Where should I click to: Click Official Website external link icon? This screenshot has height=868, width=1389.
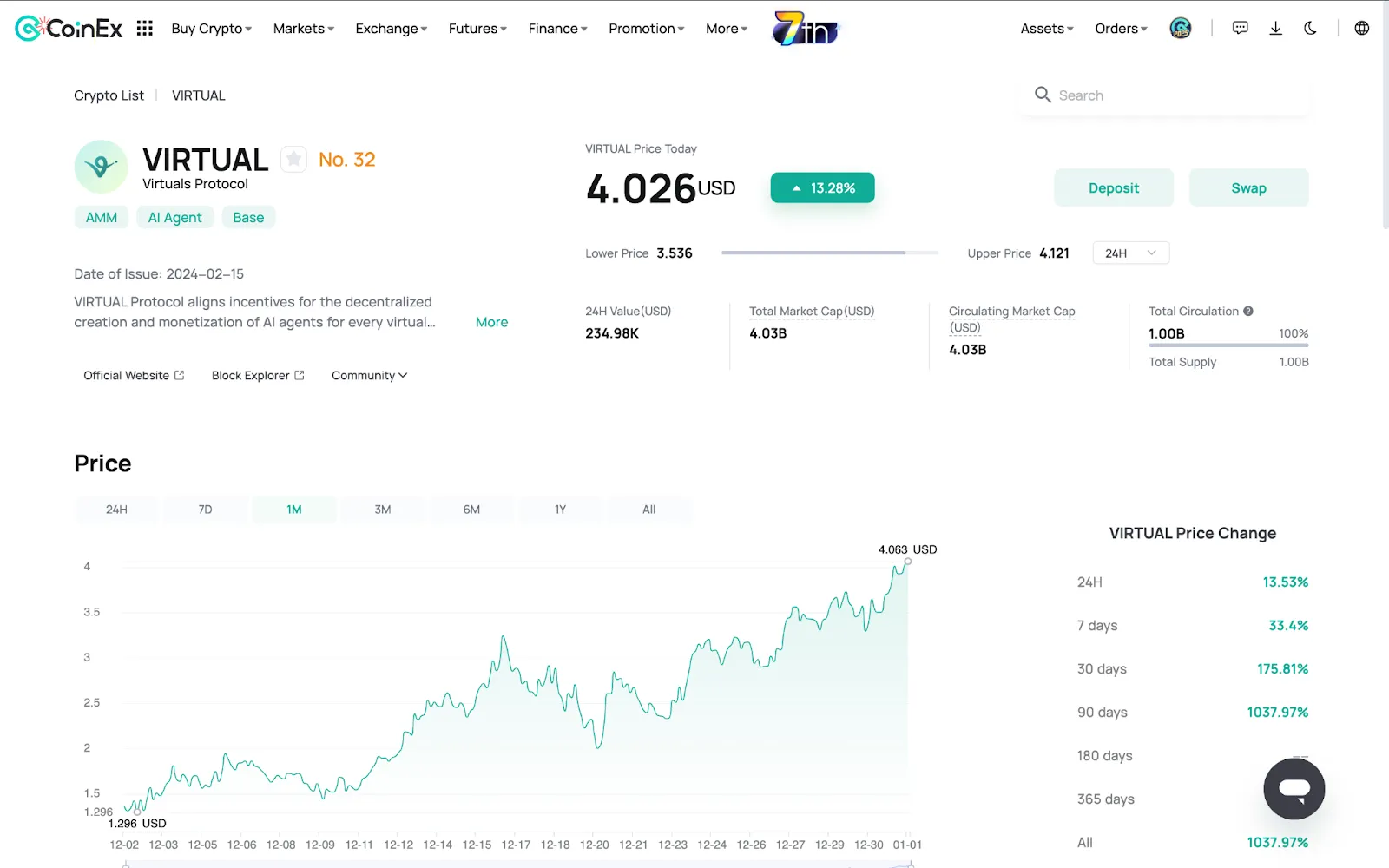click(180, 375)
